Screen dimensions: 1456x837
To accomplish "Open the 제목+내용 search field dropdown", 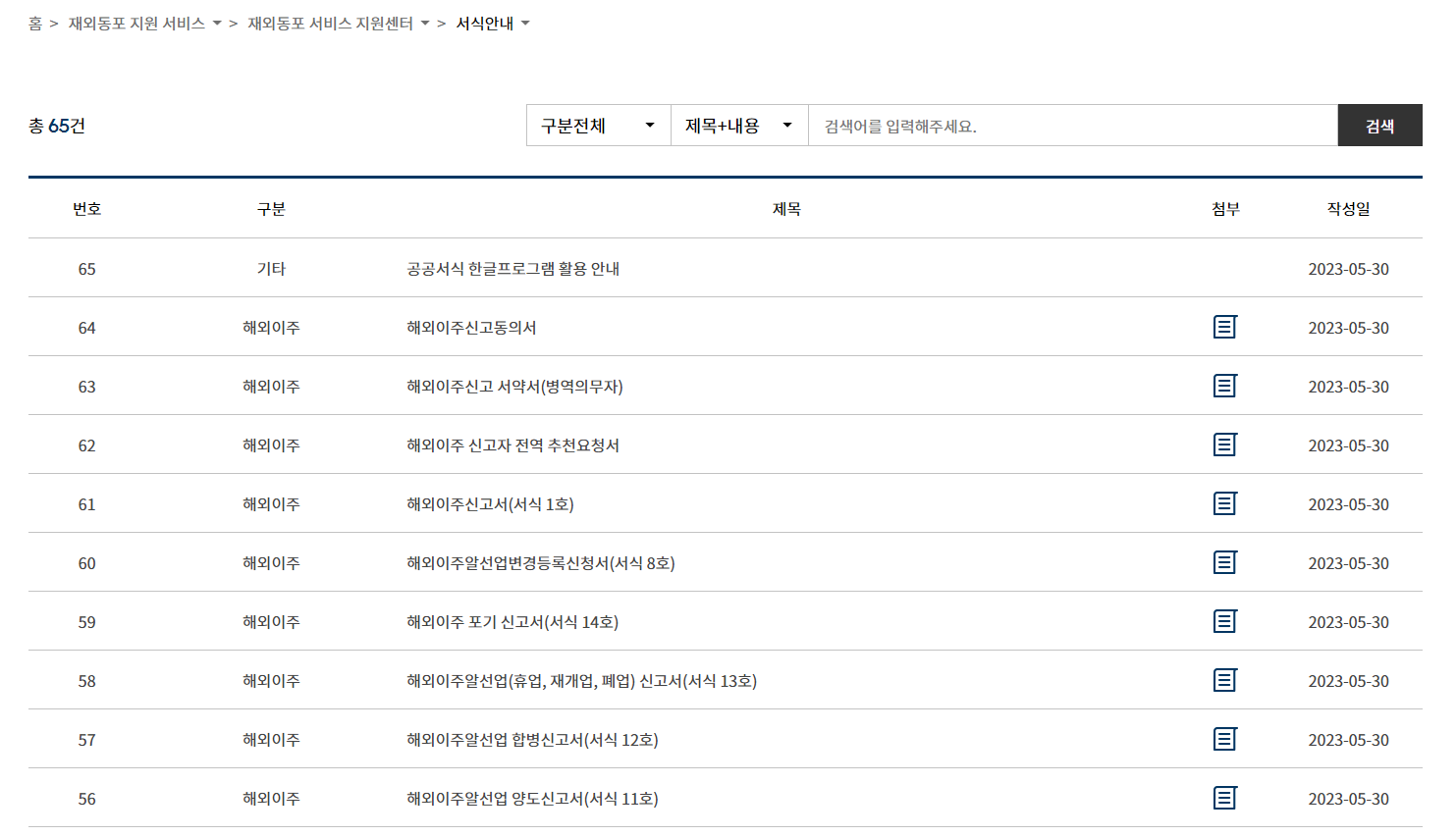I will tap(738, 125).
